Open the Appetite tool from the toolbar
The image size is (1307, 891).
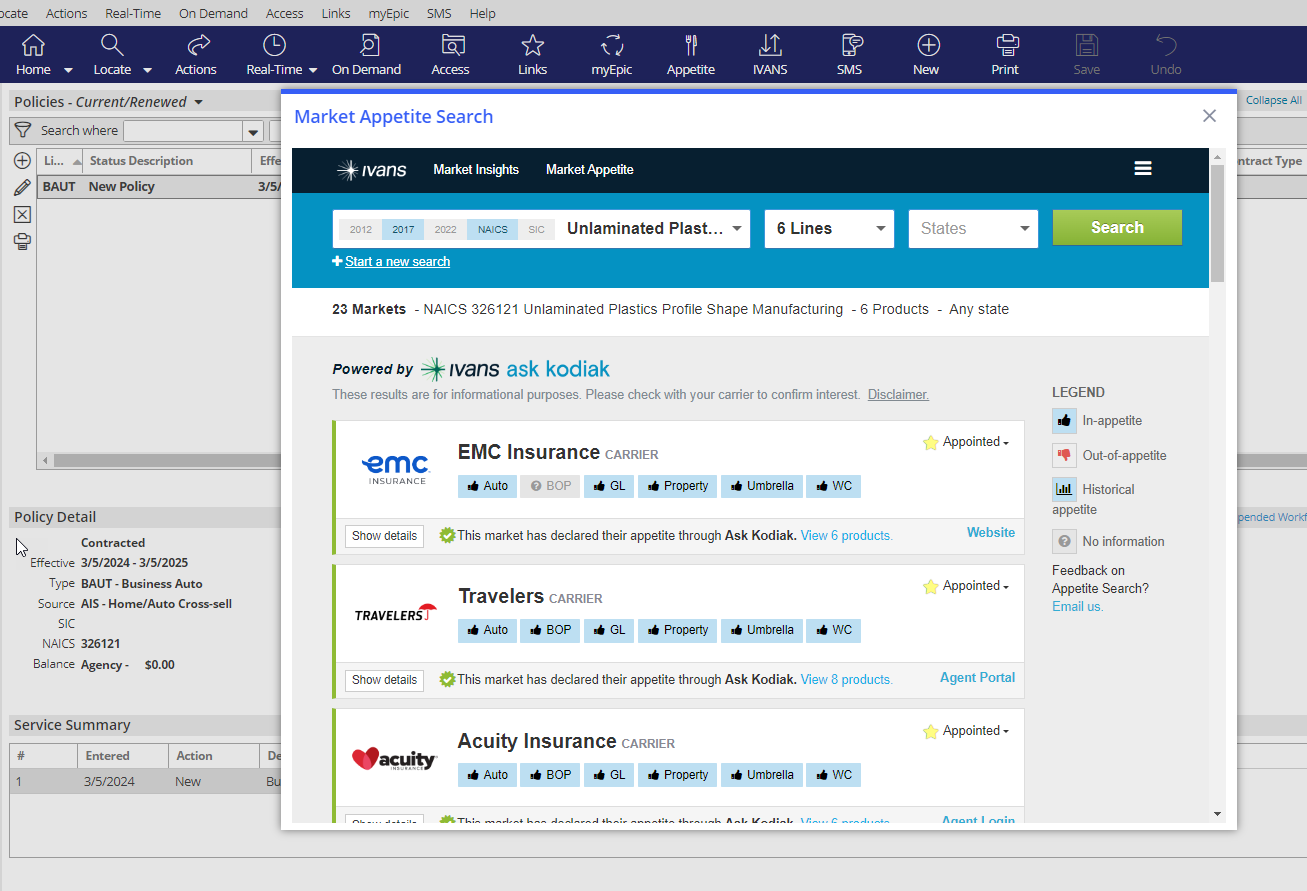pyautogui.click(x=690, y=54)
